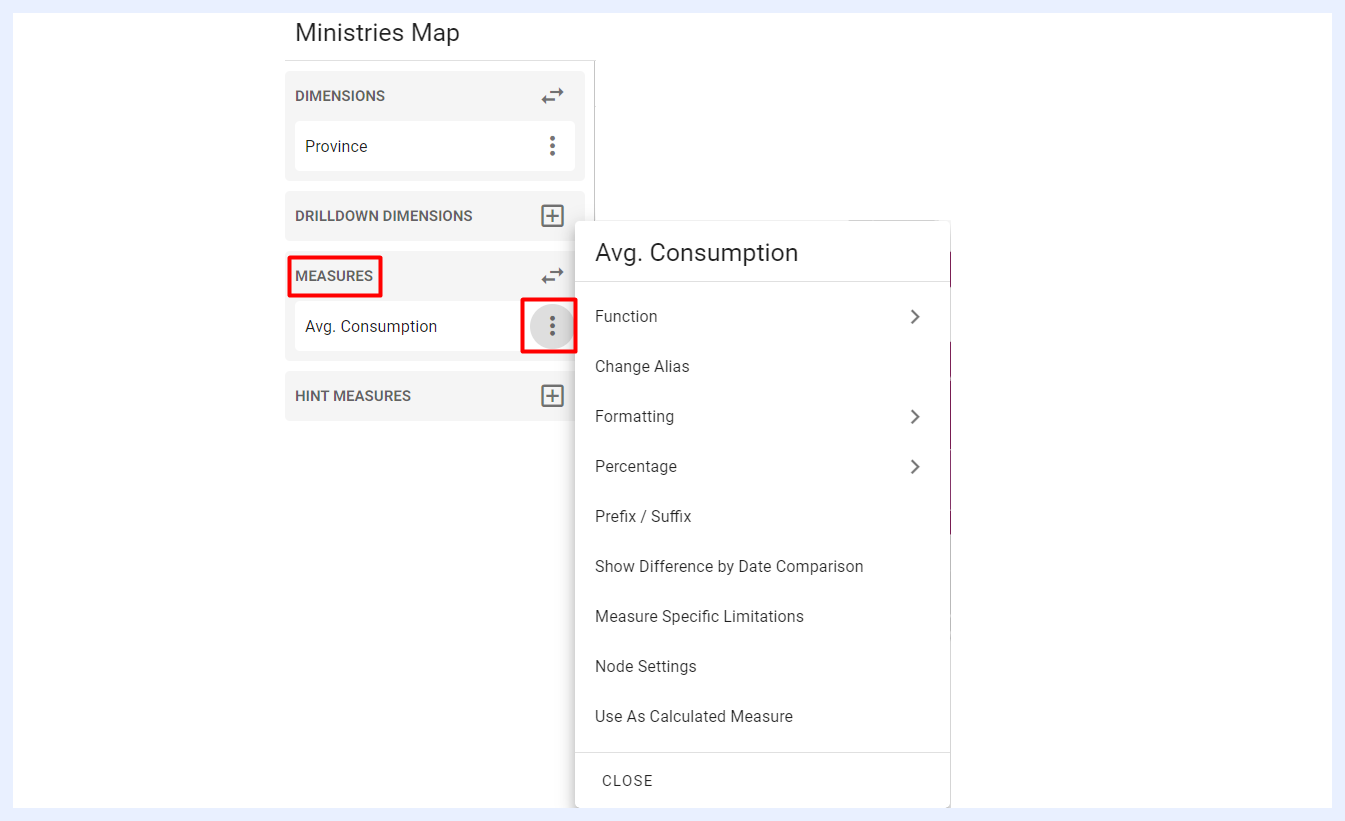Expand the Formatting submenu arrow
Screen dimensions: 1345x821
pyautogui.click(x=915, y=416)
